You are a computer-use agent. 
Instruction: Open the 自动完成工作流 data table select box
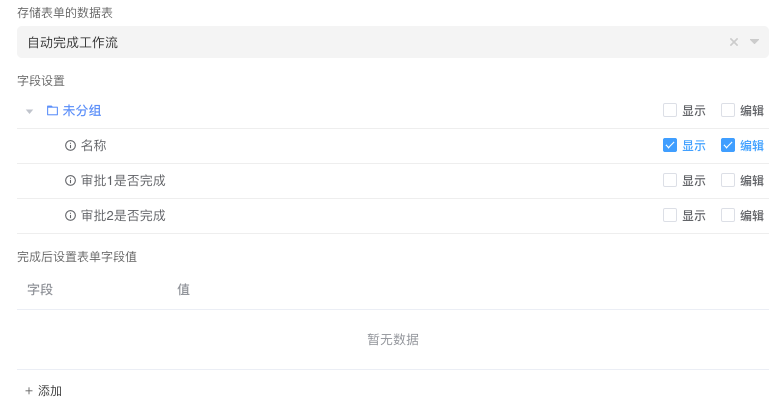[x=370, y=42]
